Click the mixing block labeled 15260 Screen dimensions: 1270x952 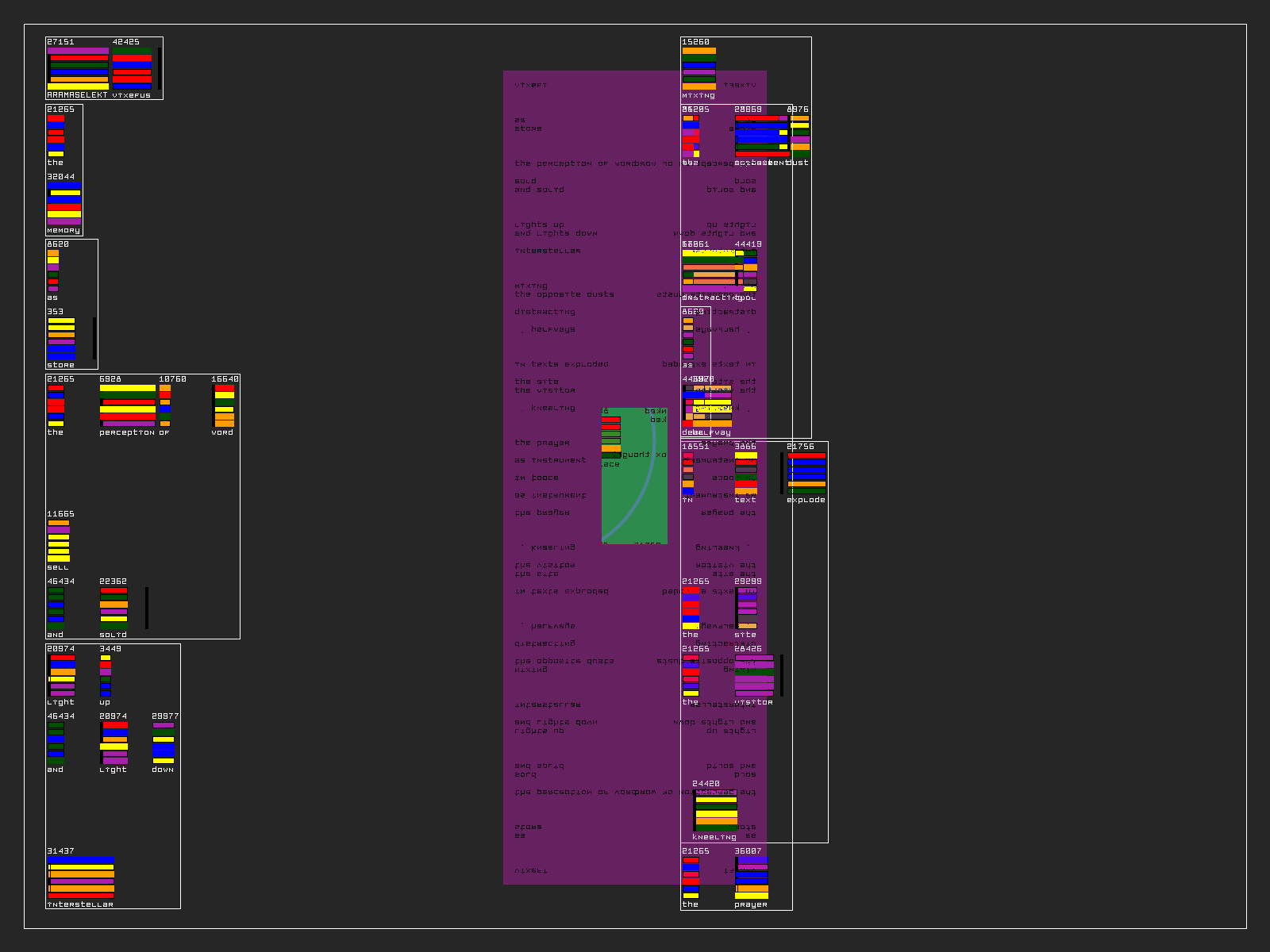coord(698,69)
